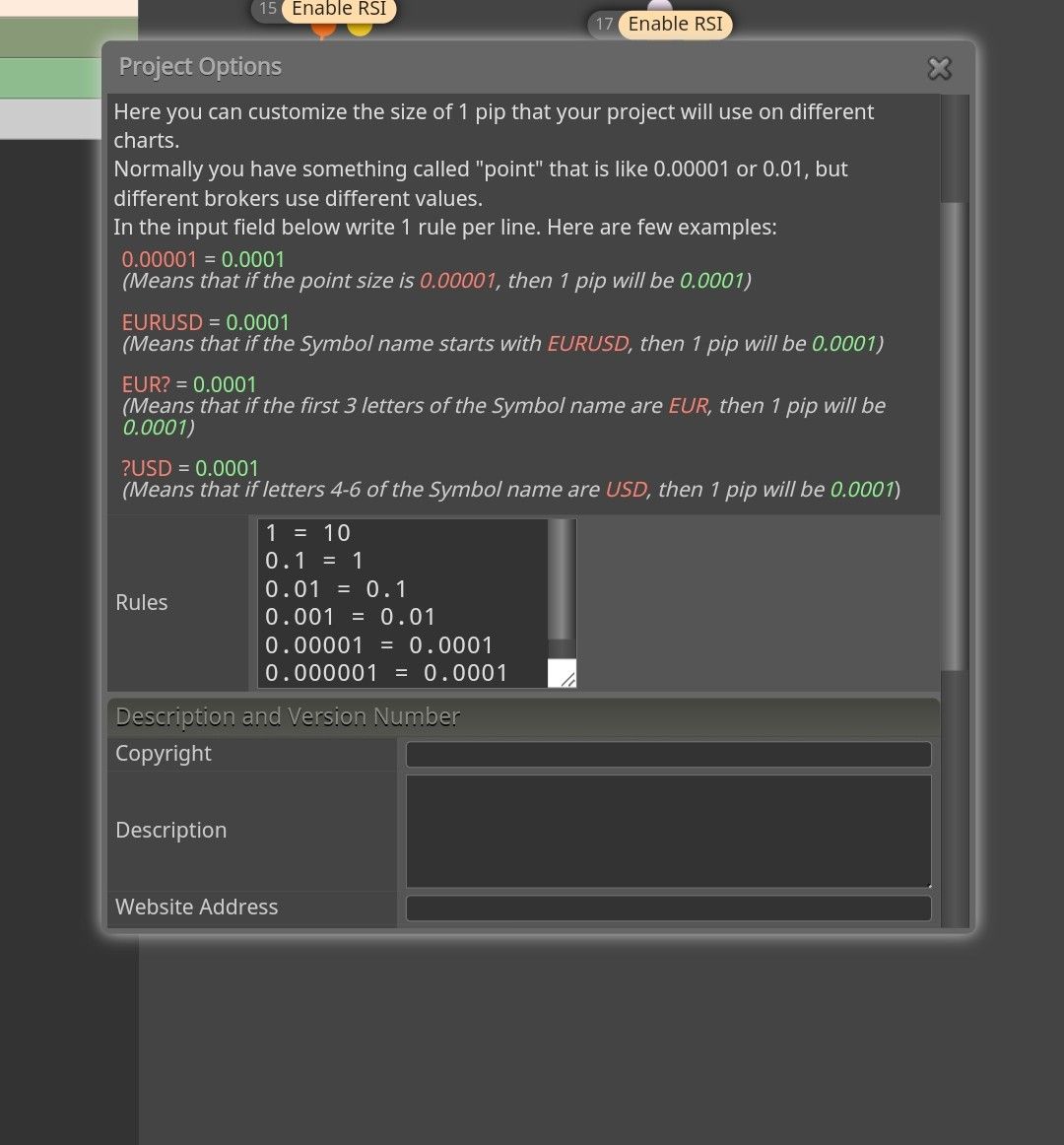Click the rule line '0.01 = 0.1'
The image size is (1064, 1145).
pyautogui.click(x=336, y=589)
